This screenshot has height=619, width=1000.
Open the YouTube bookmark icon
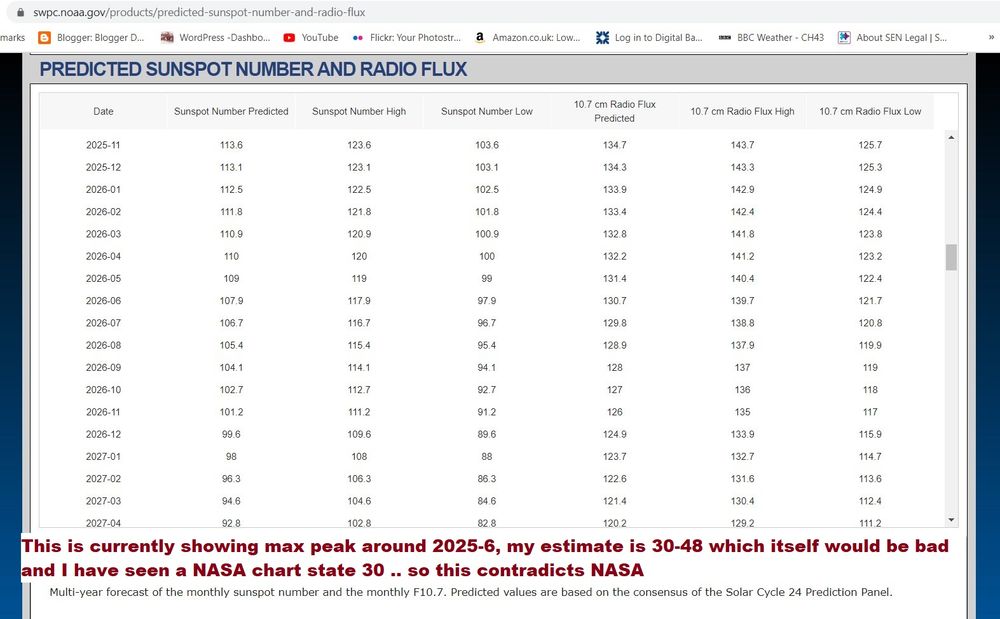pyautogui.click(x=289, y=38)
